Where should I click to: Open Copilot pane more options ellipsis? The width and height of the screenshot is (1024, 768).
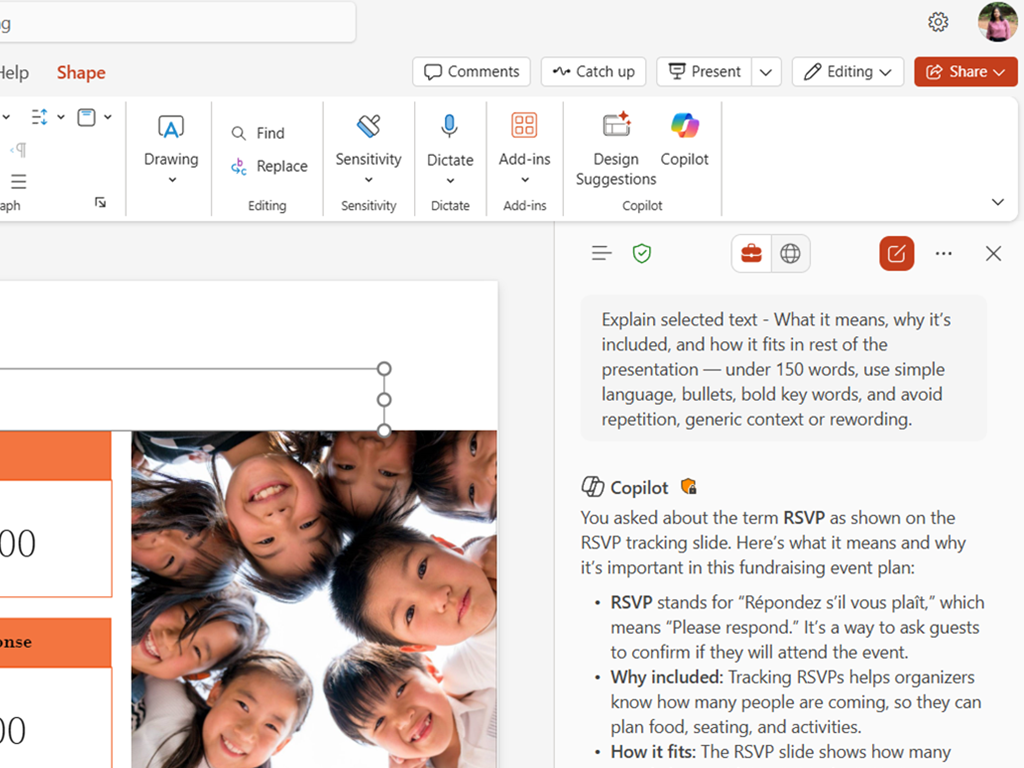pos(944,253)
